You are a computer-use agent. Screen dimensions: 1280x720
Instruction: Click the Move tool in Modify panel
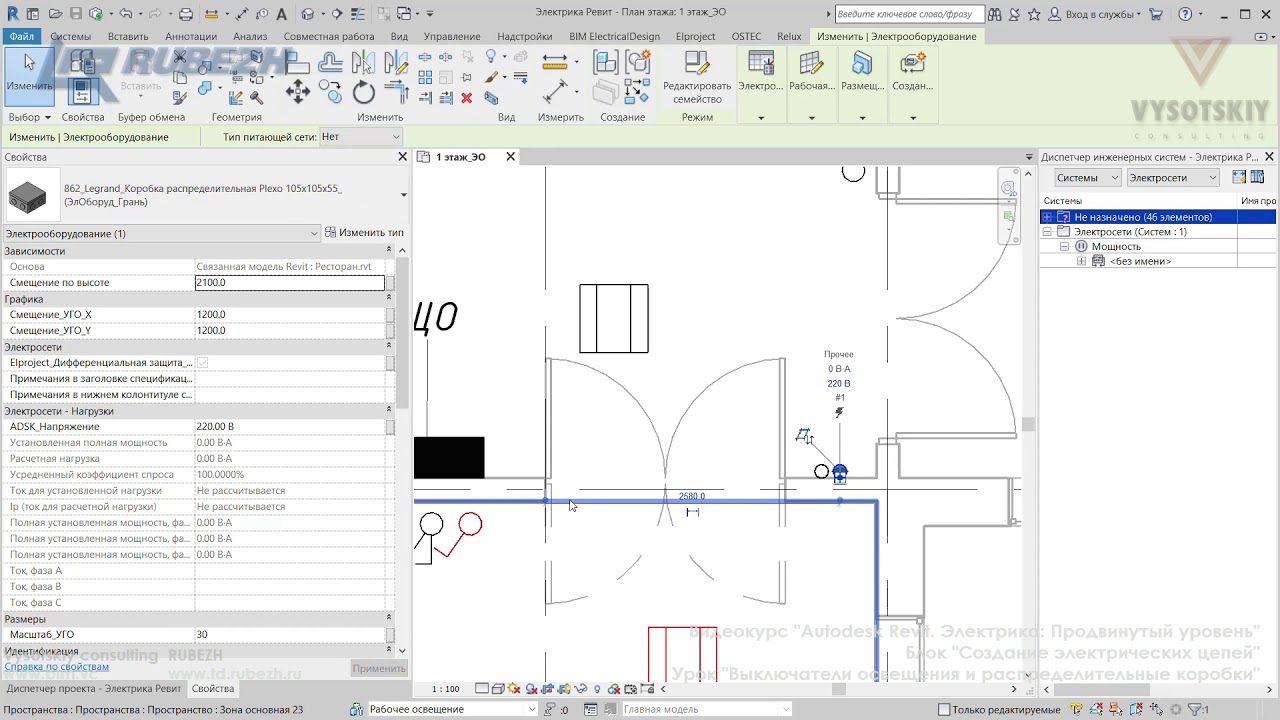coord(297,93)
